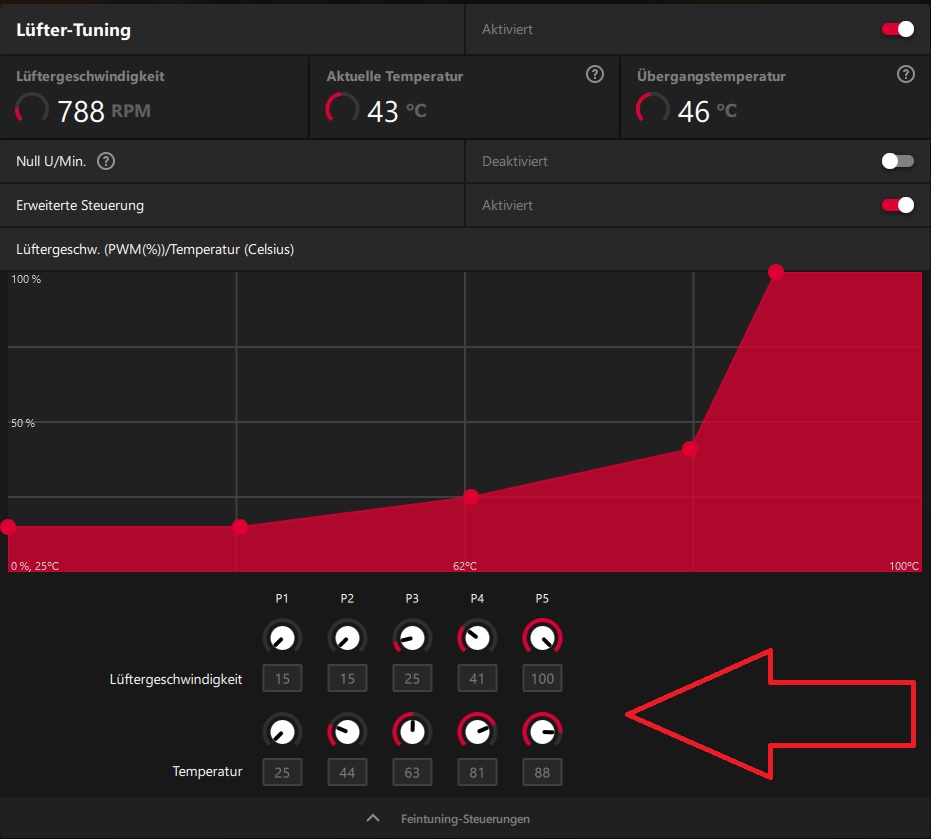The width and height of the screenshot is (931, 839).
Task: Click the 100°C axis label
Action: [x=904, y=566]
